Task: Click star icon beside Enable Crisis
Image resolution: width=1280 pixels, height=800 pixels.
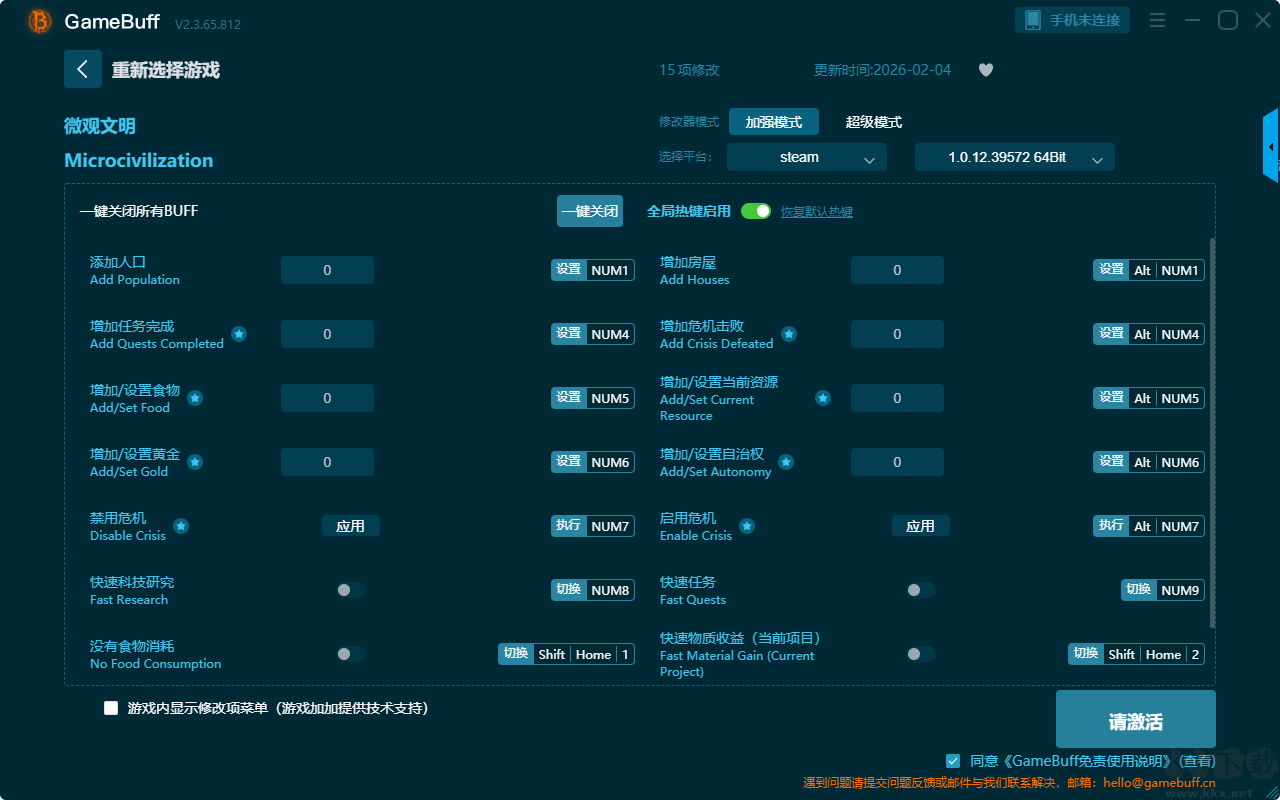Action: (747, 526)
